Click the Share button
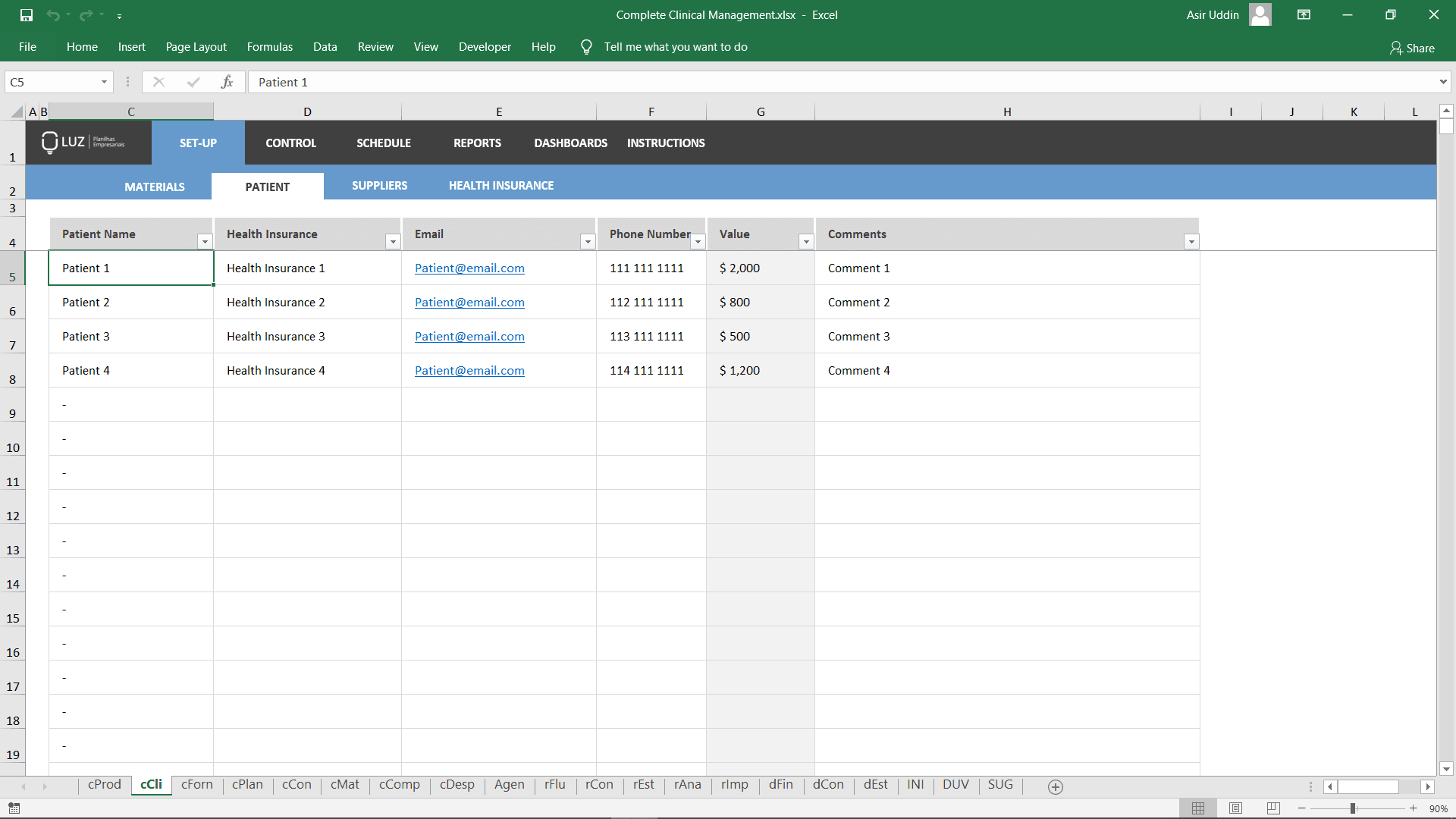The image size is (1456, 819). [1412, 48]
